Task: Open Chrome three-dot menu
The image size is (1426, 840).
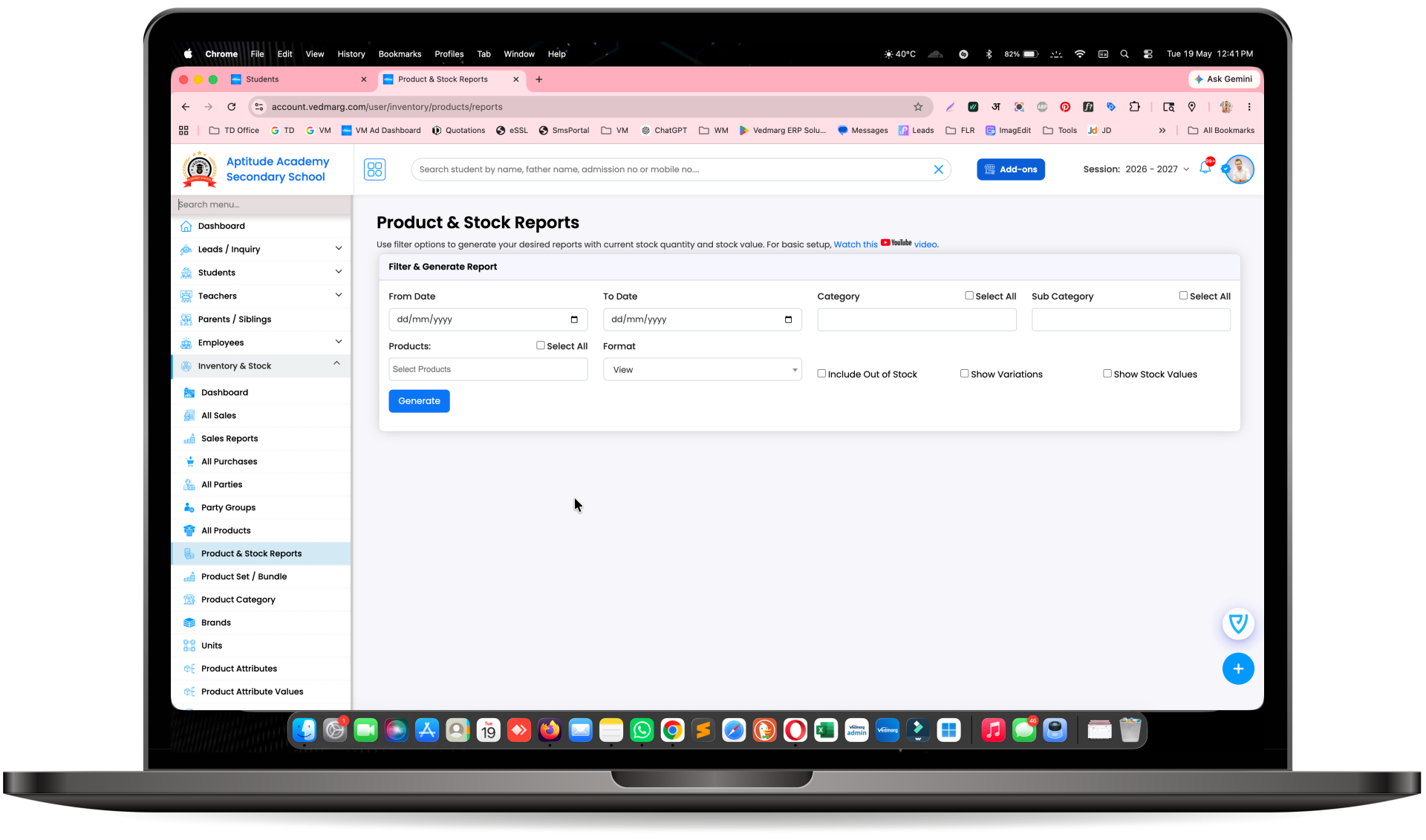Action: pyautogui.click(x=1249, y=107)
